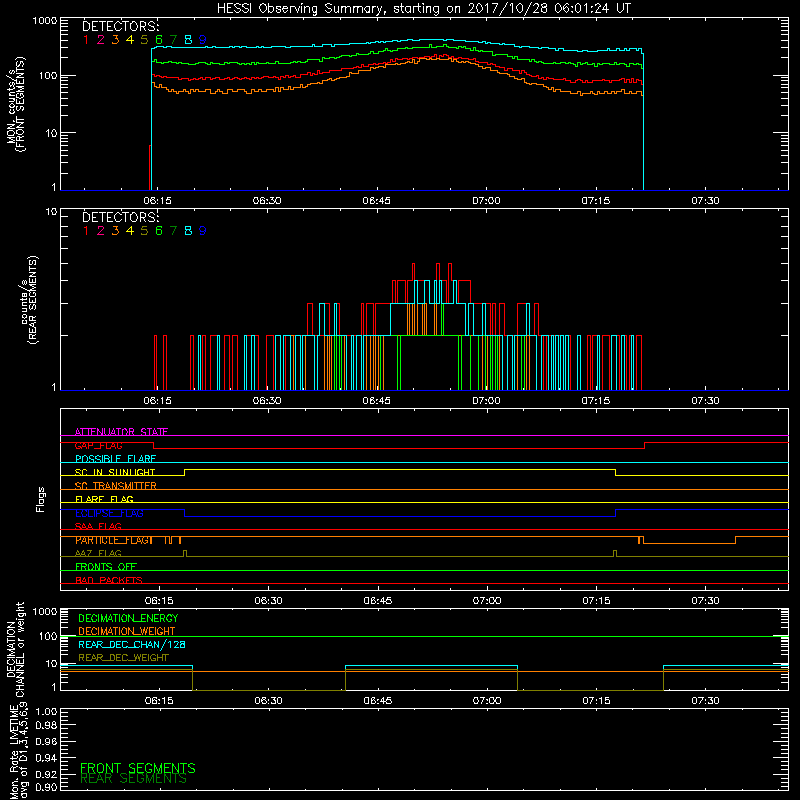Click the Mon. Rate LIVETIME axis label

tap(18, 752)
